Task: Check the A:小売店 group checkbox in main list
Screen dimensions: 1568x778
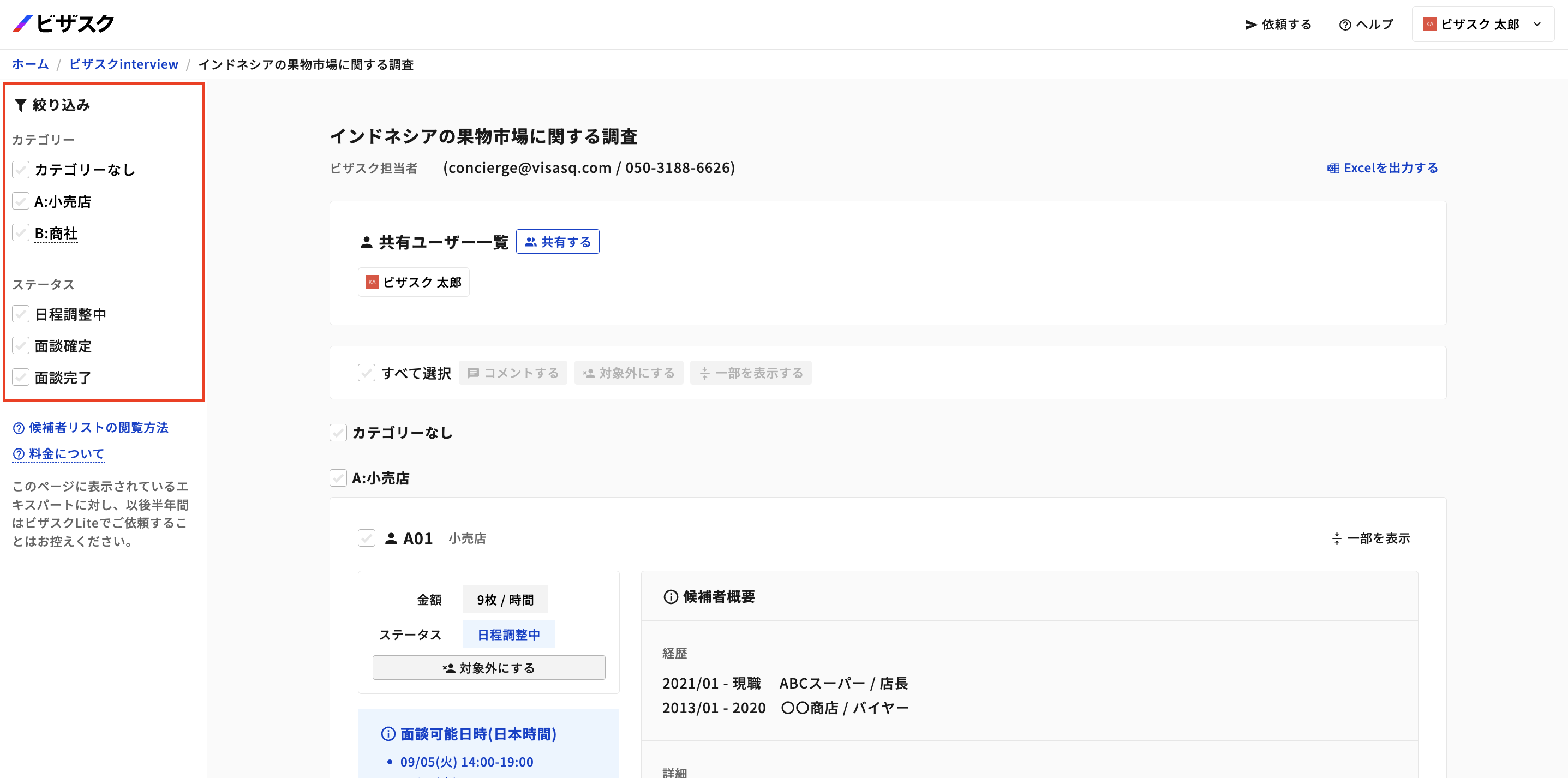Action: click(338, 478)
